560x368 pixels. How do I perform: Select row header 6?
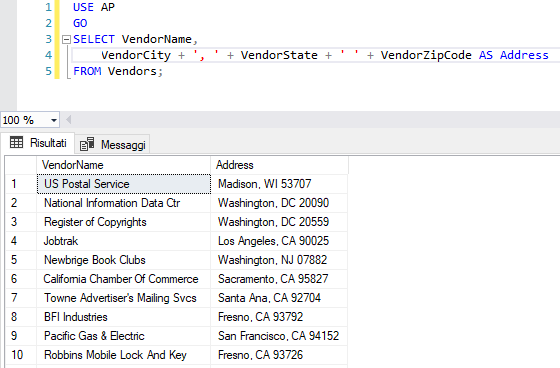click(x=21, y=279)
